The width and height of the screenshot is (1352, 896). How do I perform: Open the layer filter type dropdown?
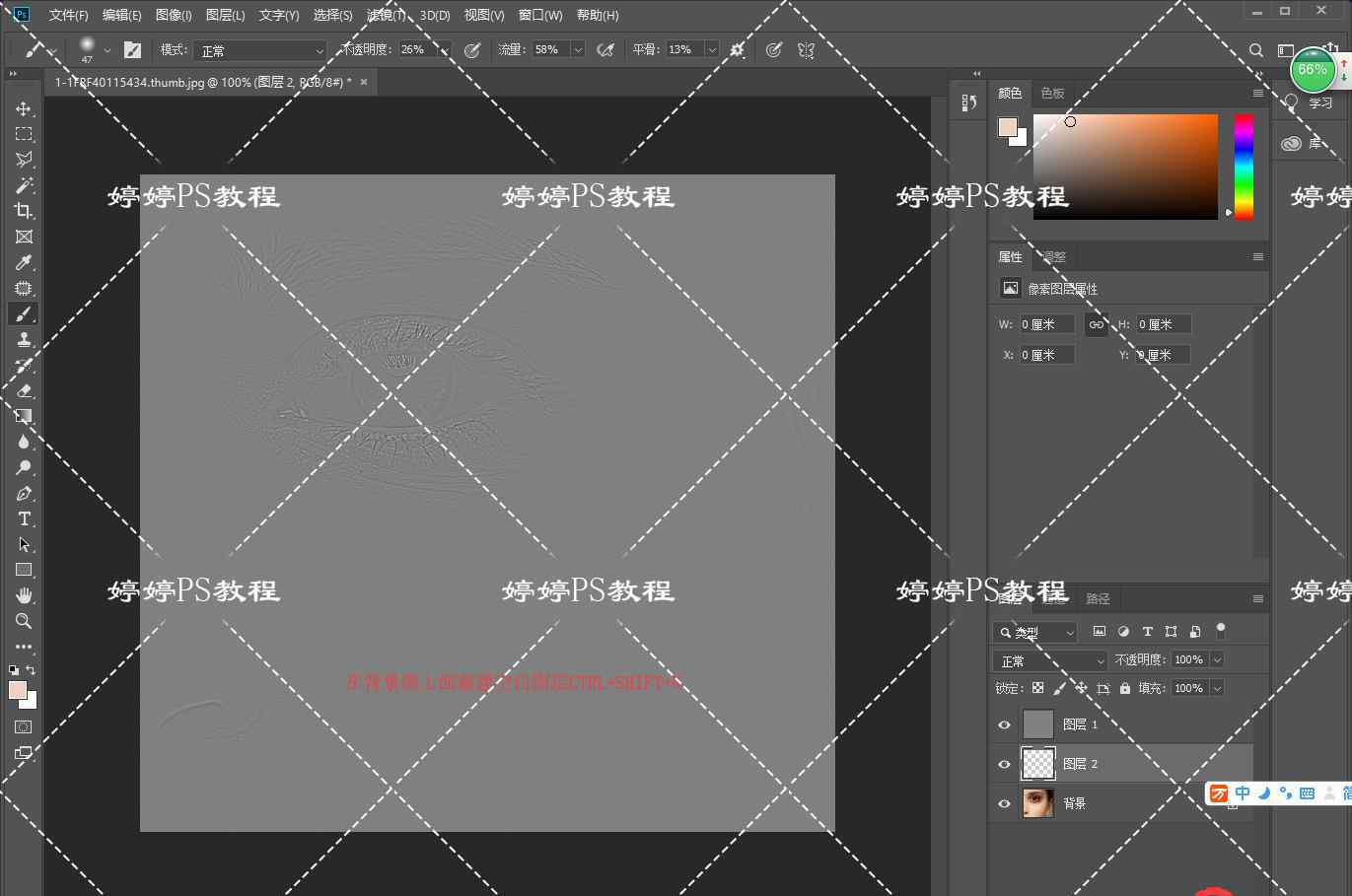(x=1035, y=632)
